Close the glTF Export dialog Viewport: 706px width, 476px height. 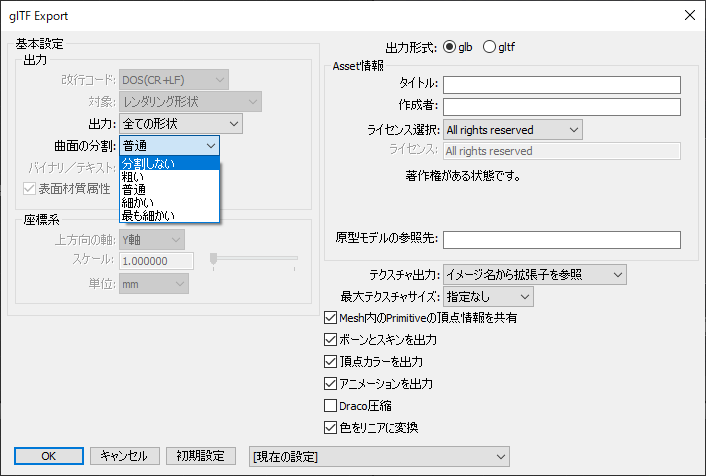(689, 15)
